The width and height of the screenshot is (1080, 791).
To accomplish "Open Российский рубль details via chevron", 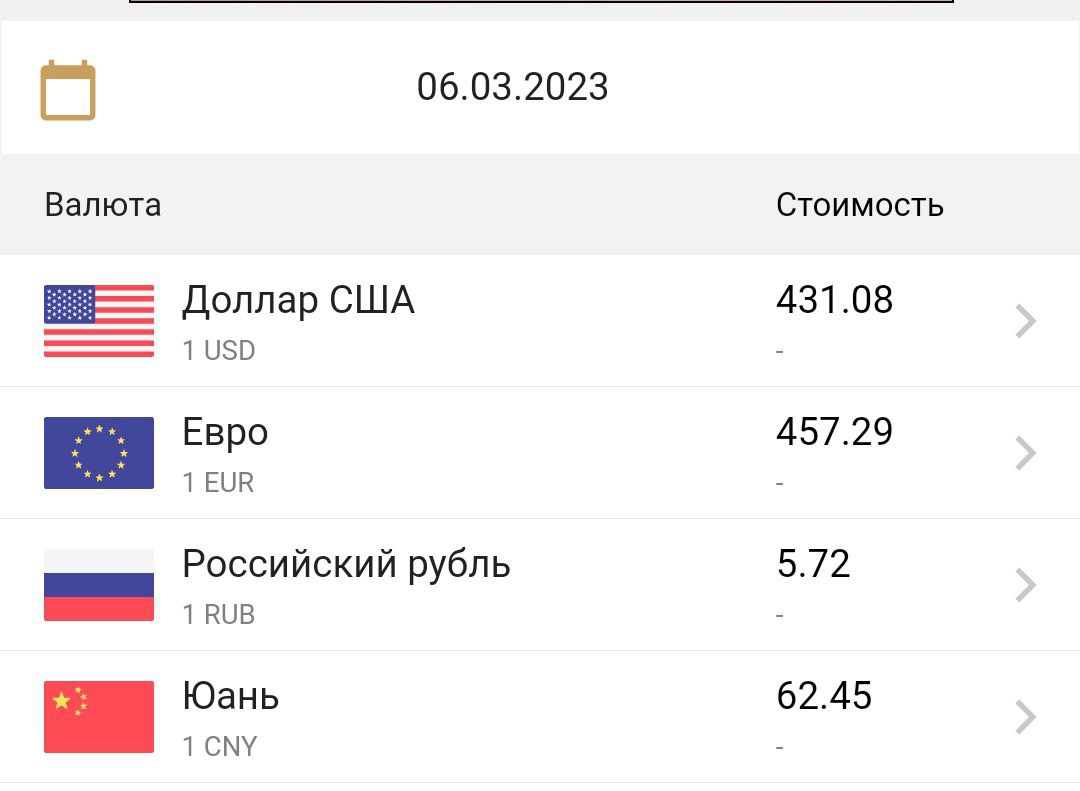I will point(1025,585).
